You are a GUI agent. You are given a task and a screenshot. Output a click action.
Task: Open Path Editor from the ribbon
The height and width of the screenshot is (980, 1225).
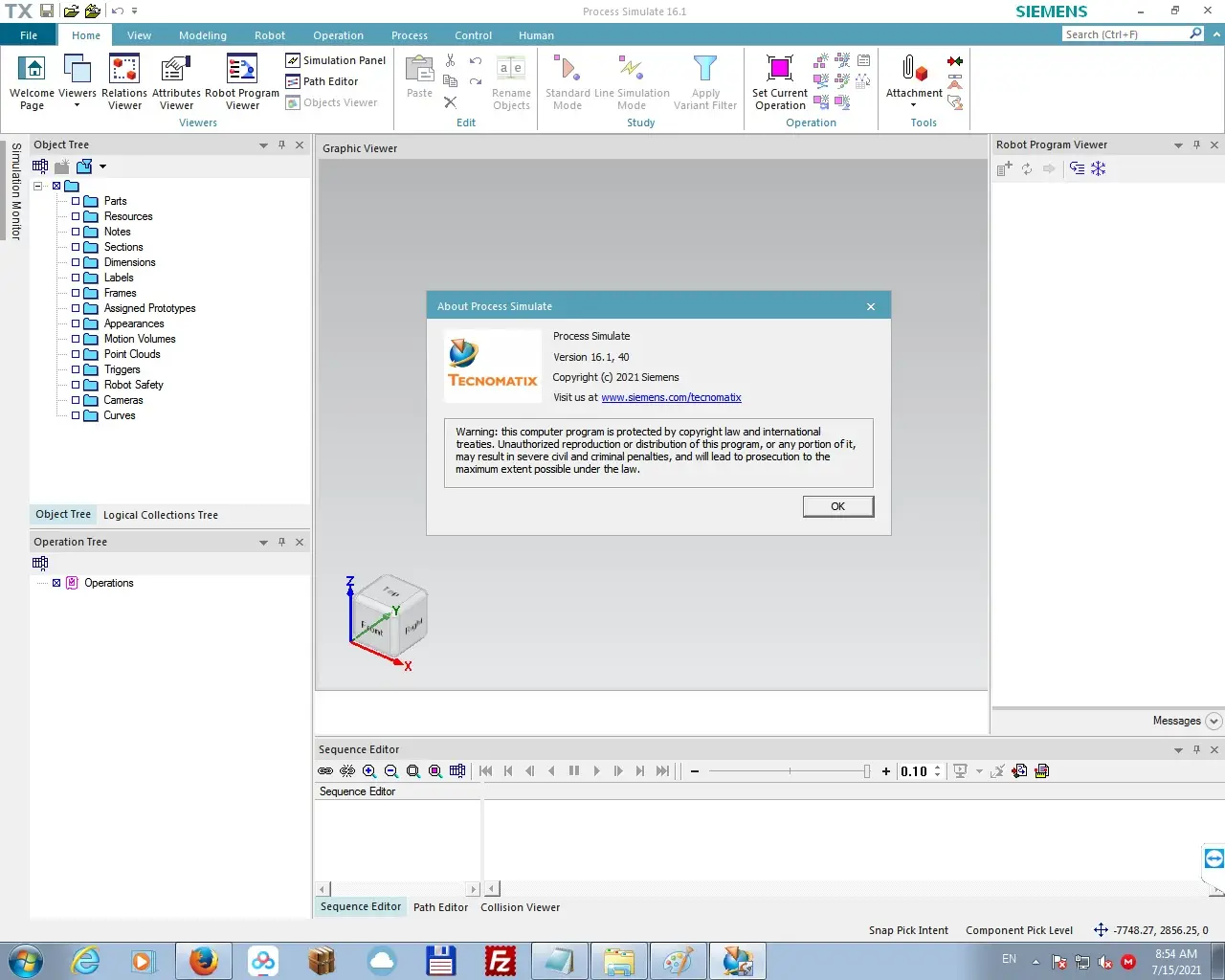click(322, 81)
